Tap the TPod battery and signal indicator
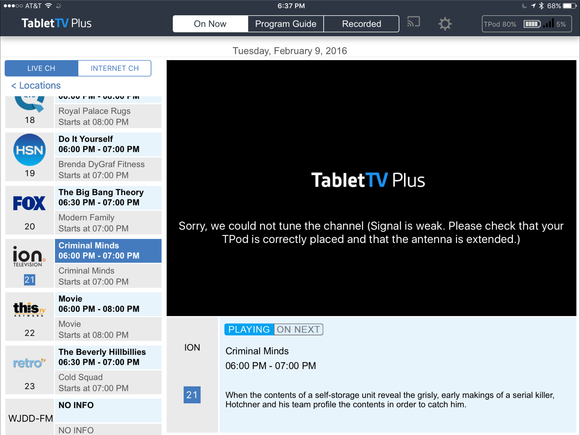 [526, 24]
